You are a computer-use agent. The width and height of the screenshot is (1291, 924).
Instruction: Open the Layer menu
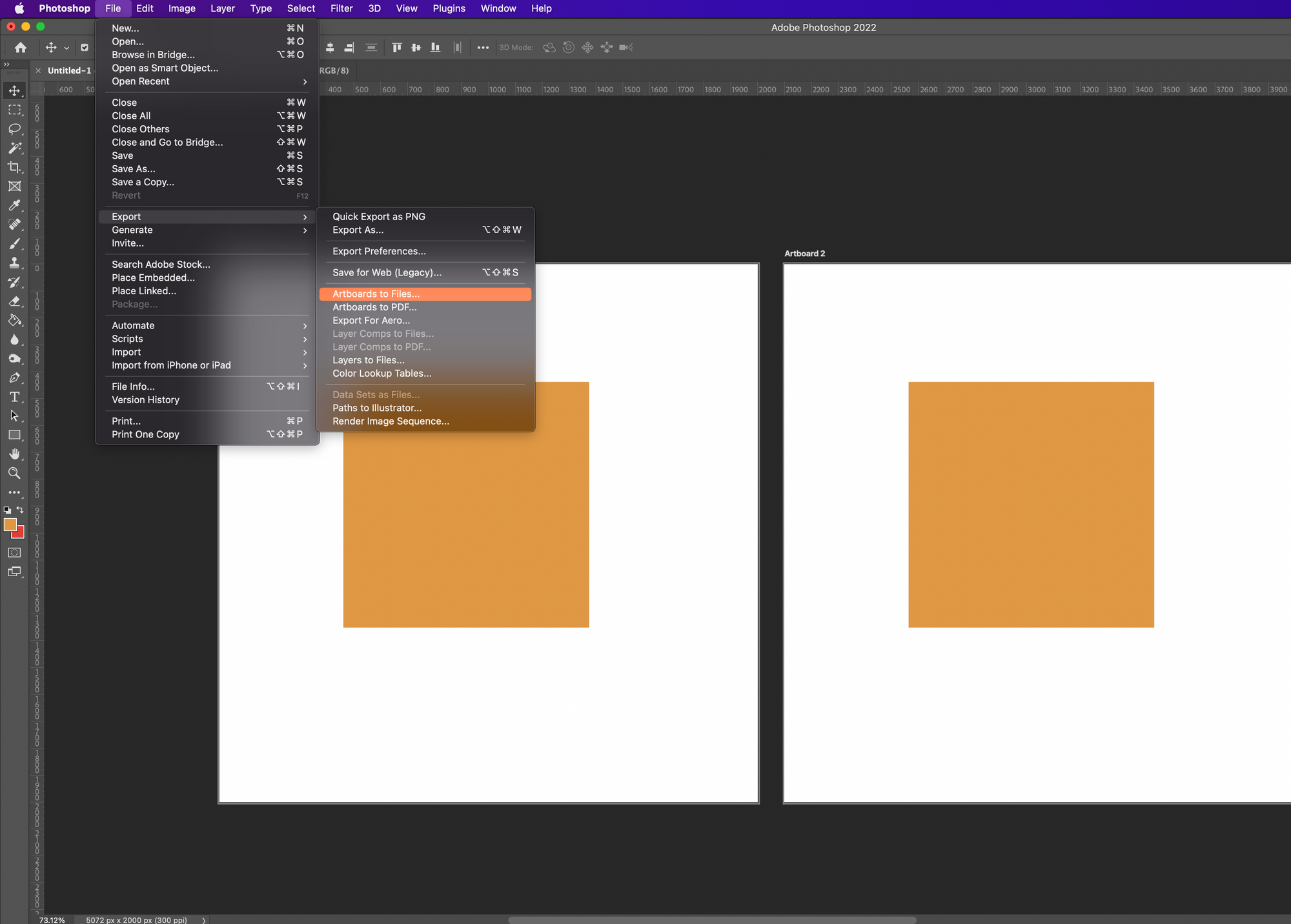coord(223,8)
